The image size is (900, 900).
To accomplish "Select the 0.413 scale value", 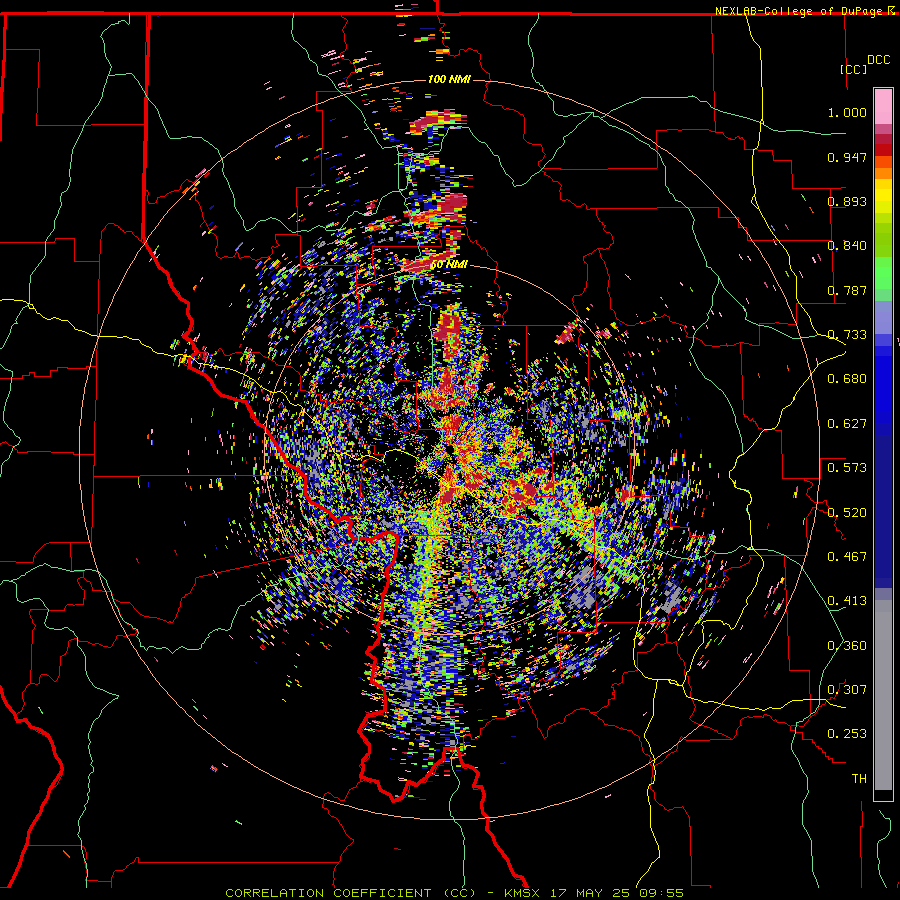I will 847,601.
